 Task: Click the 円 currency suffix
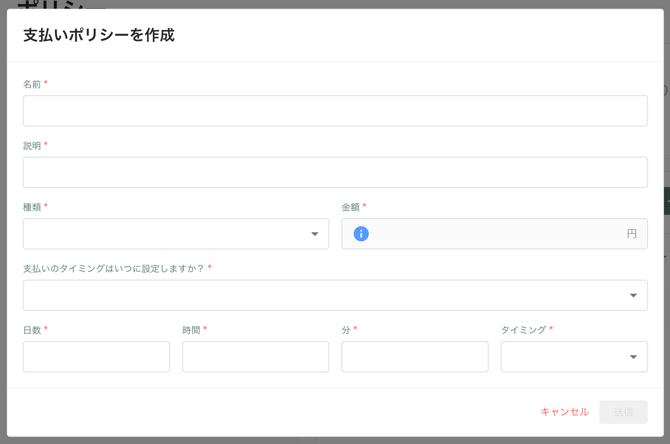tap(631, 234)
